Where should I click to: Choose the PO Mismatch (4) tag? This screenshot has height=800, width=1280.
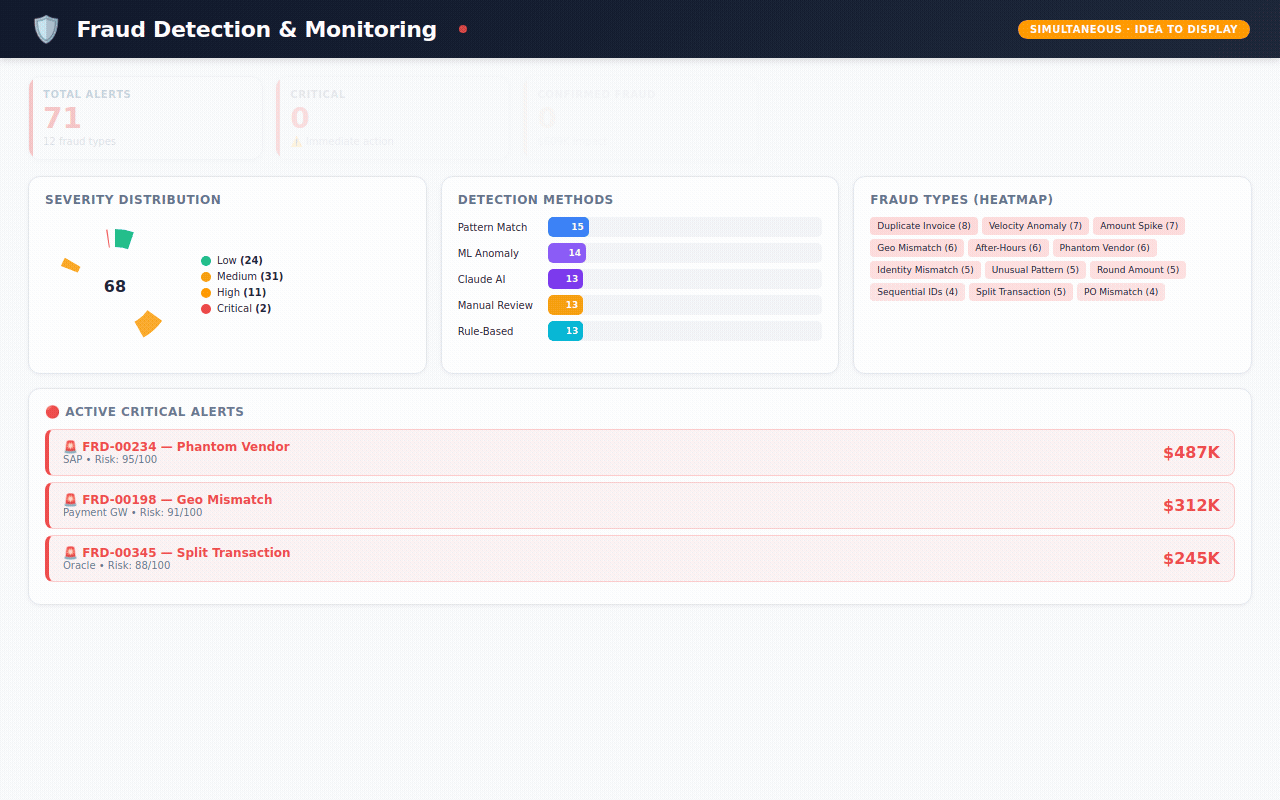[x=1120, y=292]
